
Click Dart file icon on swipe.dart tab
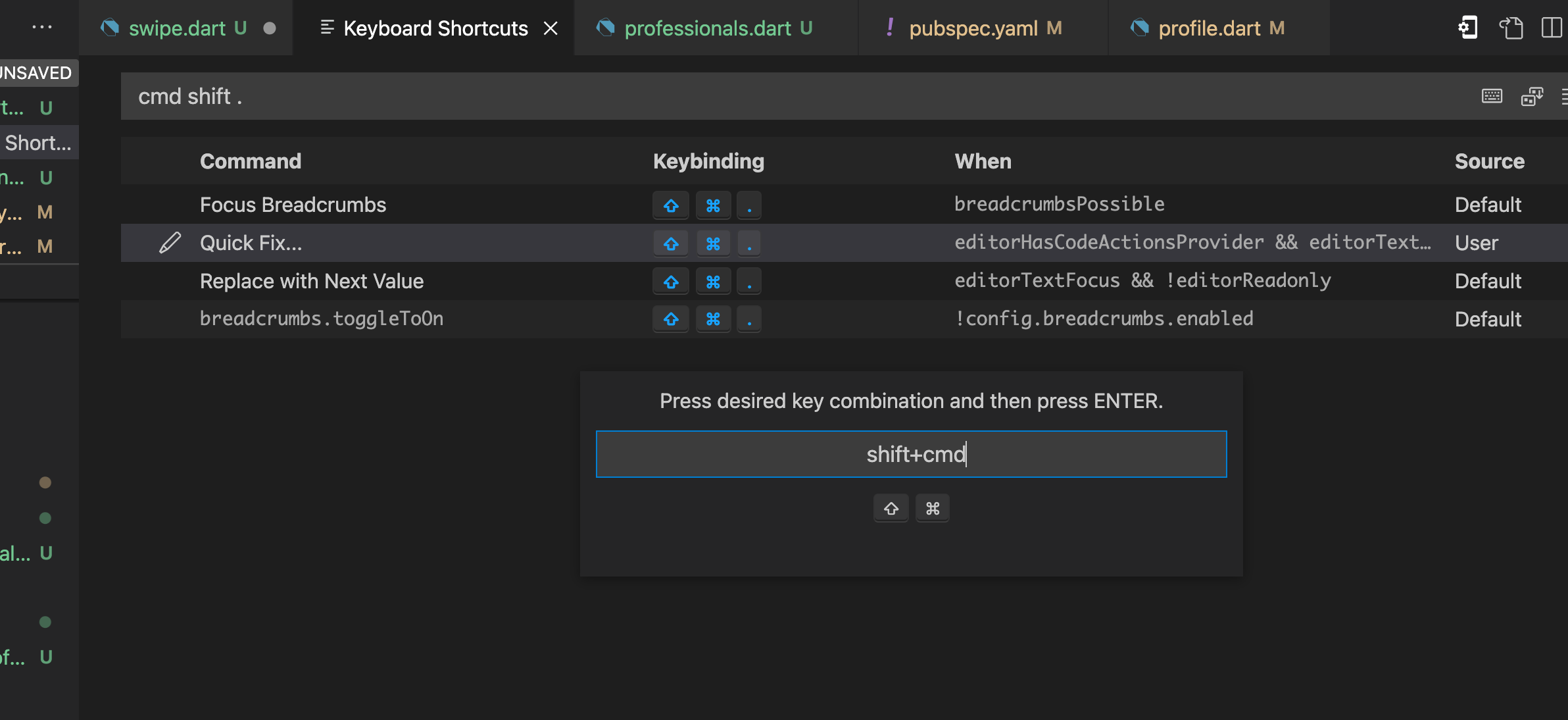click(110, 28)
